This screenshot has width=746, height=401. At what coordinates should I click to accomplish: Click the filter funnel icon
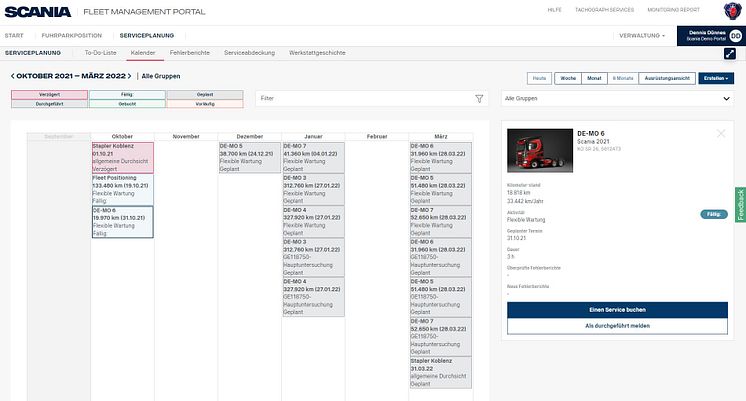479,99
